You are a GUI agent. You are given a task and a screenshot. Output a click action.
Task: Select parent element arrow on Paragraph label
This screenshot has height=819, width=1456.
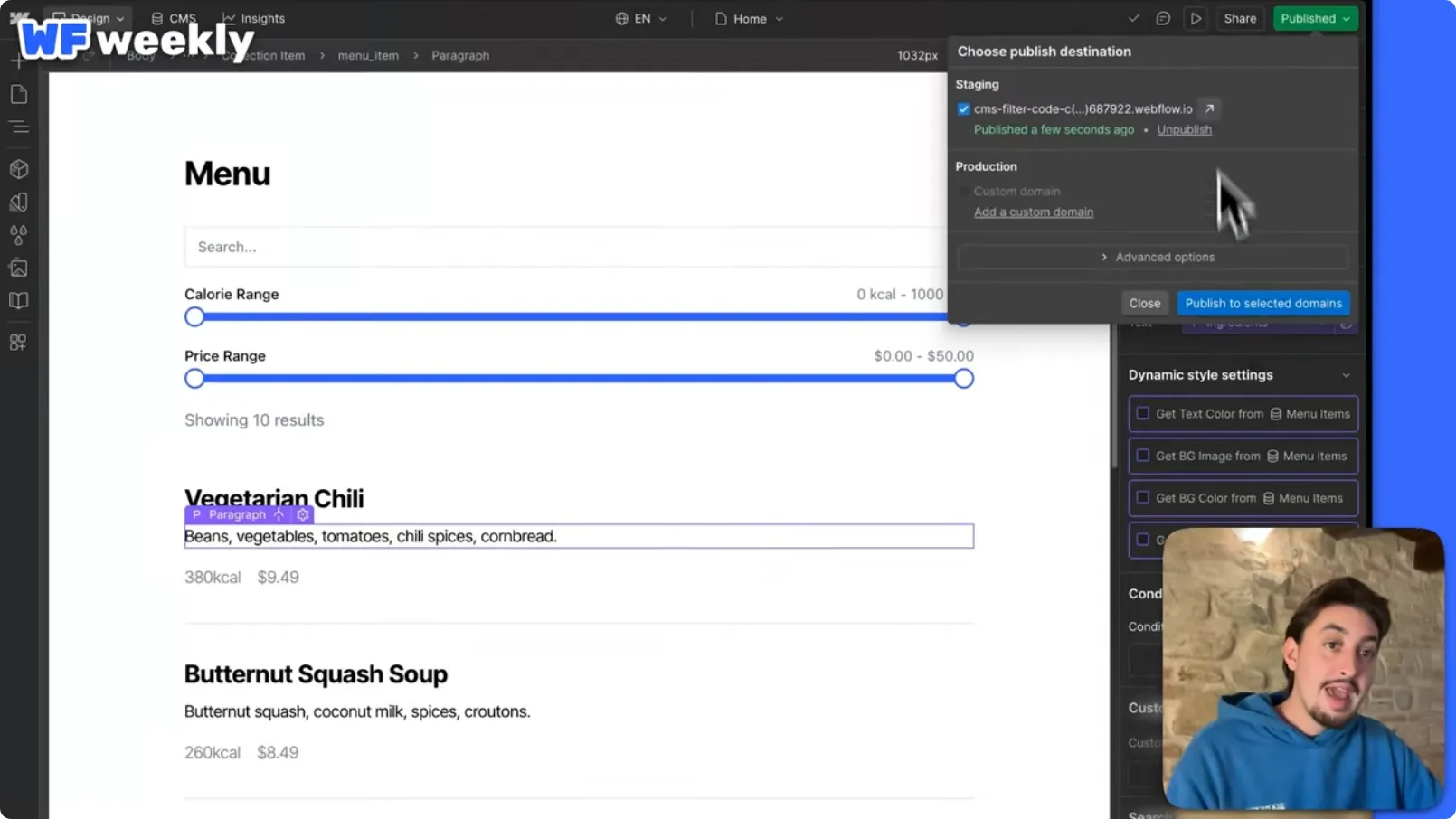tap(279, 514)
